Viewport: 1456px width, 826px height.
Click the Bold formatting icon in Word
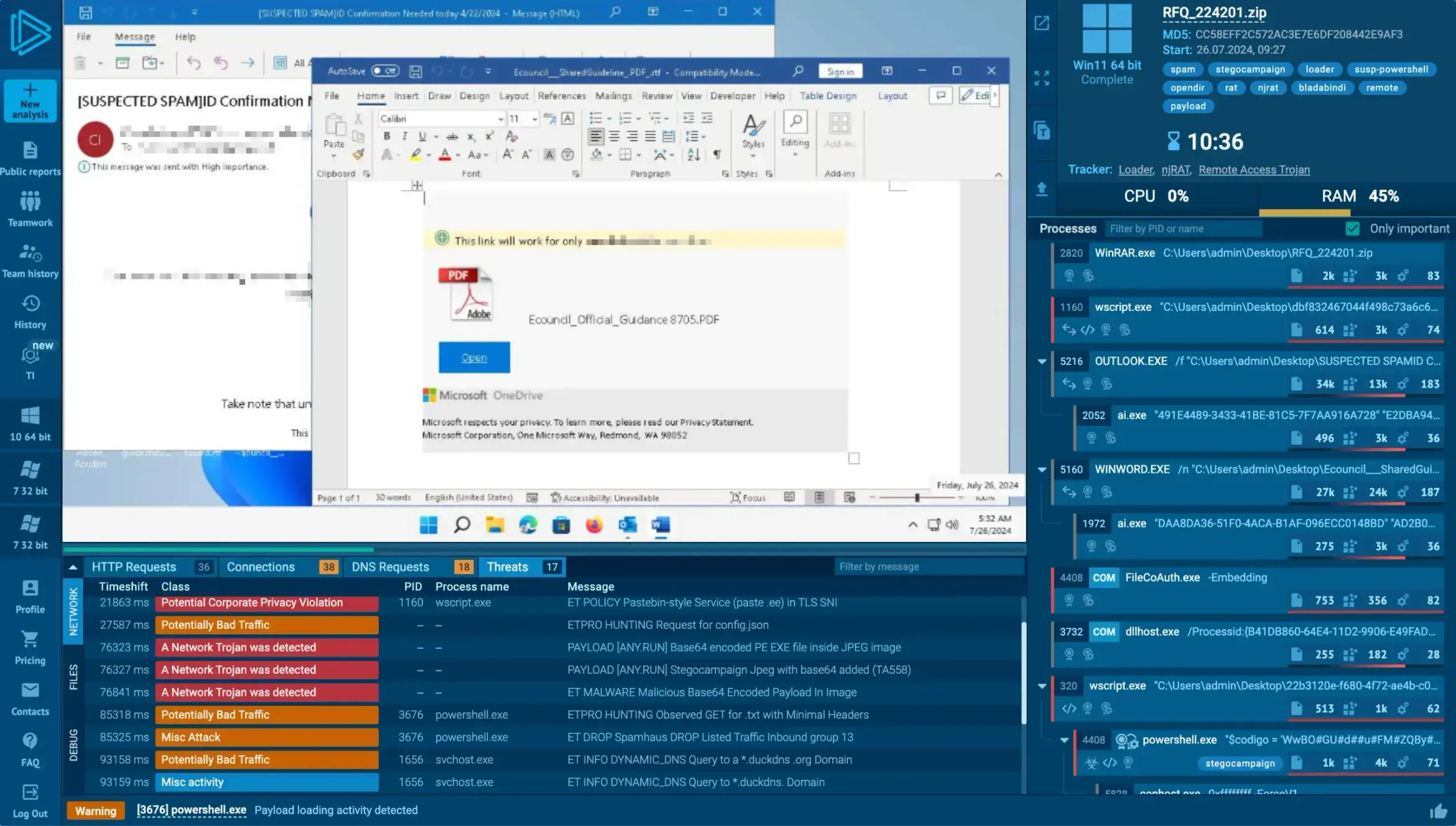pos(387,136)
